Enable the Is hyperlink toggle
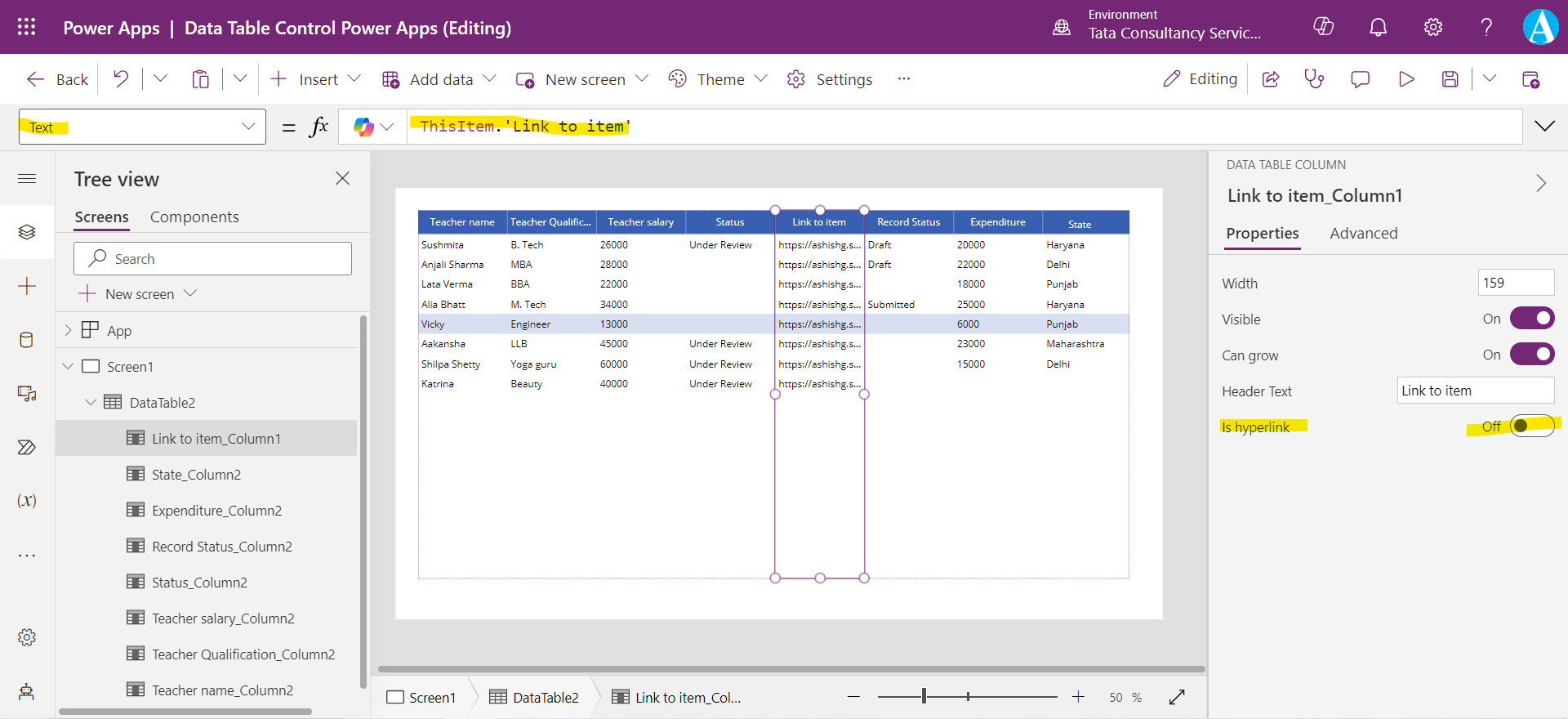This screenshot has width=1568, height=719. click(1531, 426)
